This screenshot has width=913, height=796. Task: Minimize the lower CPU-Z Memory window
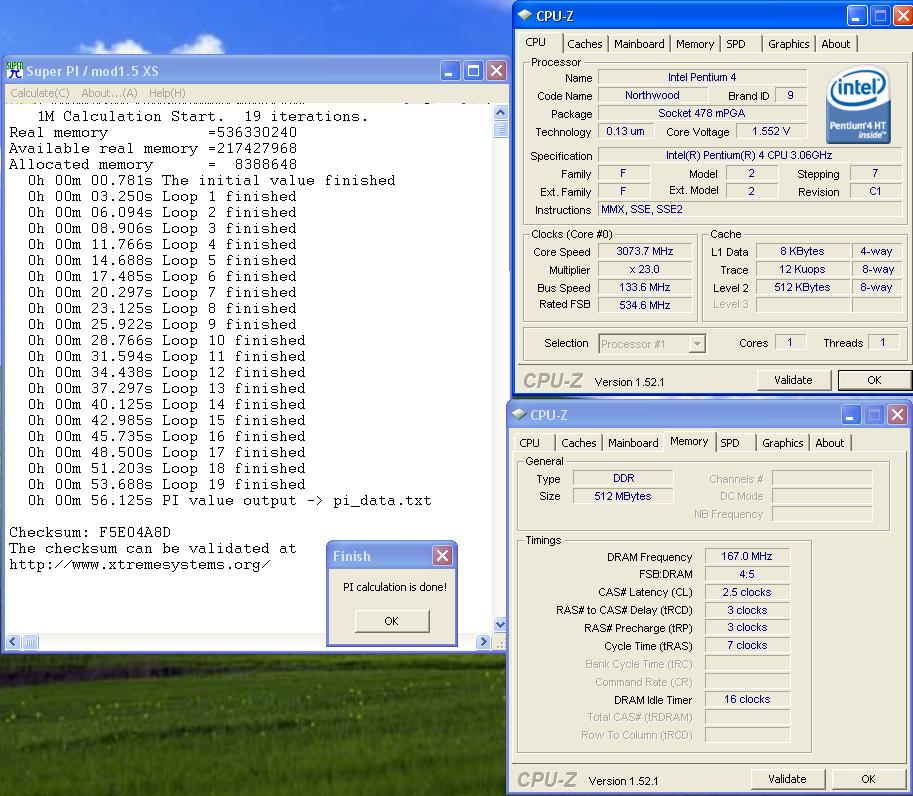click(x=851, y=415)
